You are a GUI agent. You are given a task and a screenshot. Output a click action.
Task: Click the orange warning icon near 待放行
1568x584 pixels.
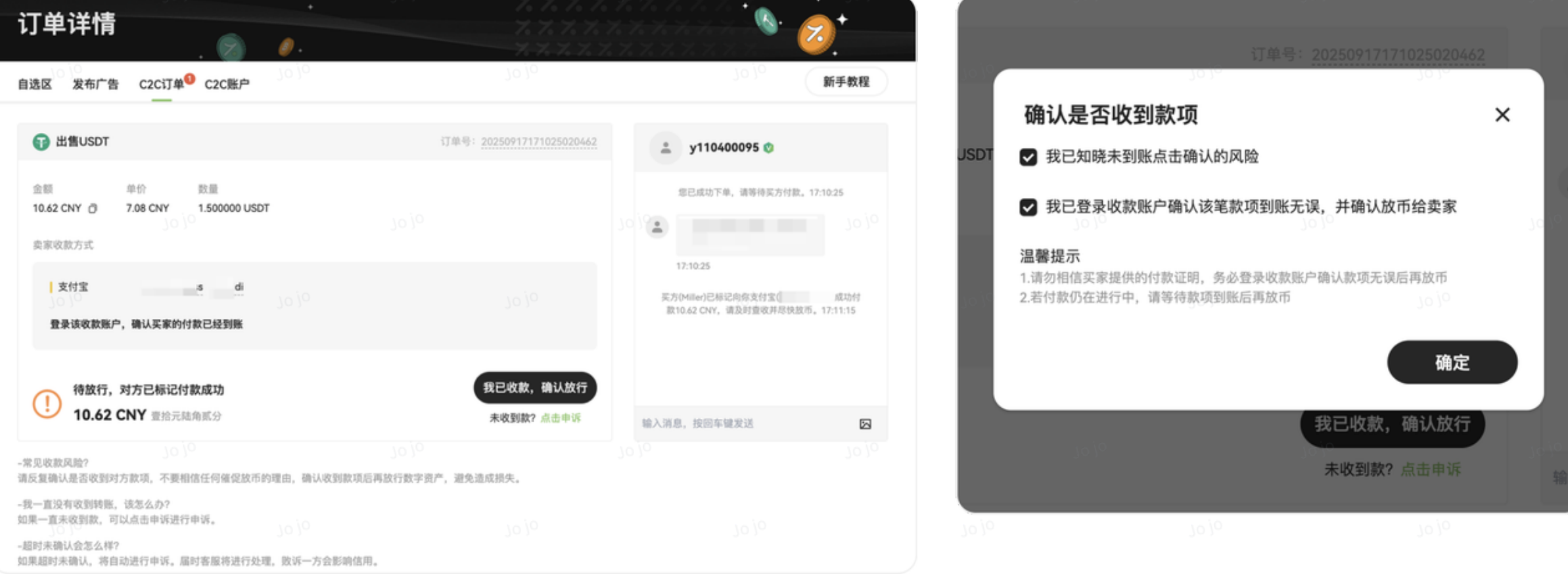coord(47,403)
